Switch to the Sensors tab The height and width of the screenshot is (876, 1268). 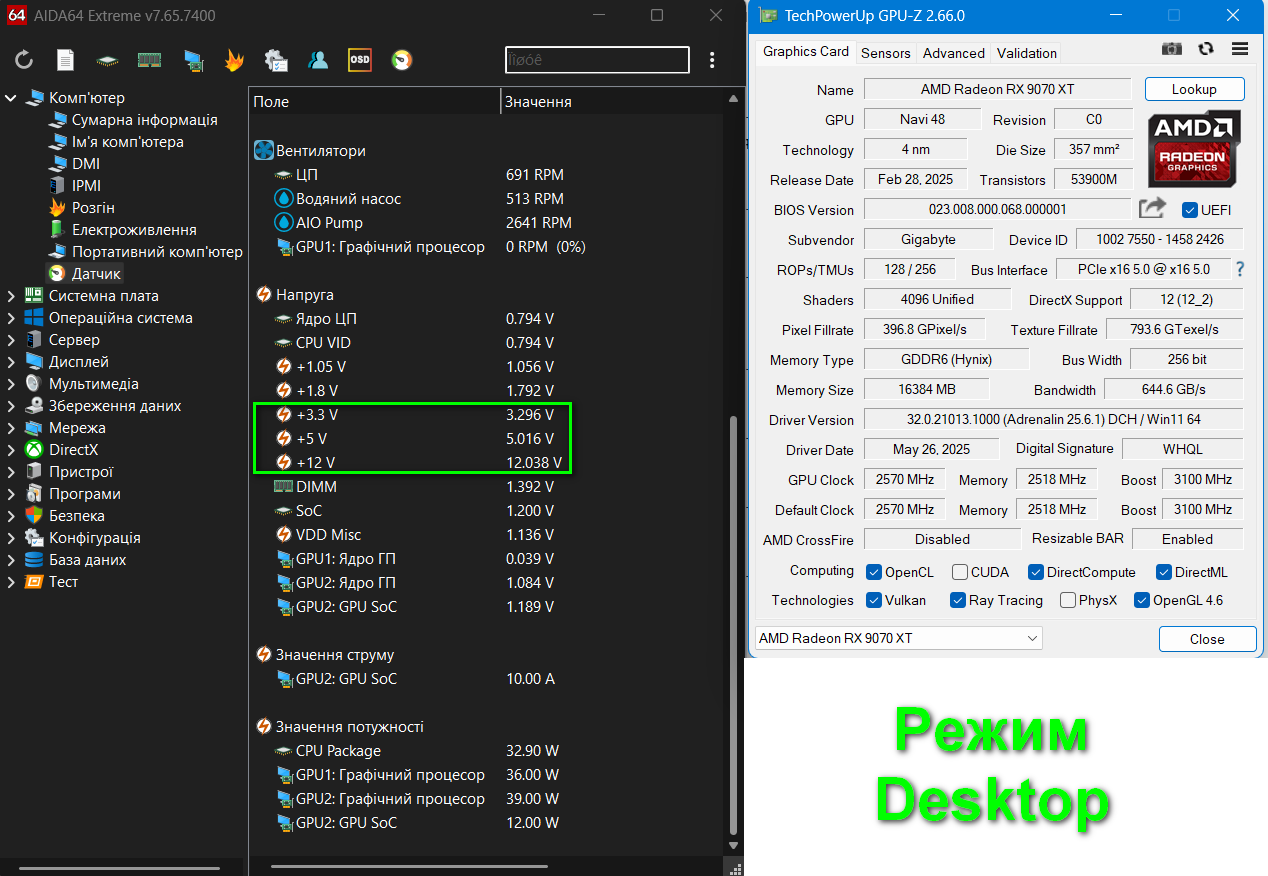click(886, 53)
